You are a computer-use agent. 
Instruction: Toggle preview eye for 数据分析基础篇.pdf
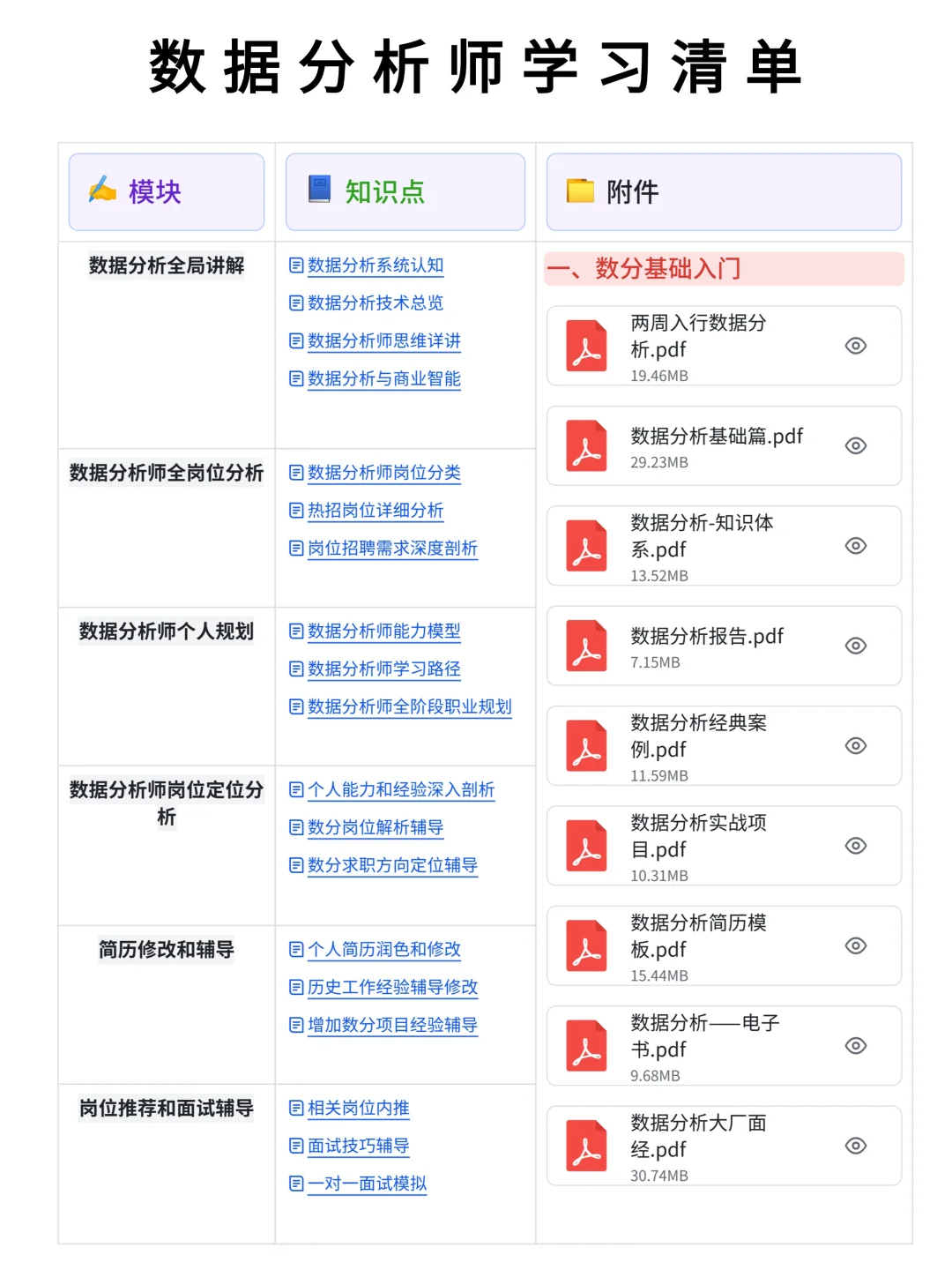tap(856, 446)
